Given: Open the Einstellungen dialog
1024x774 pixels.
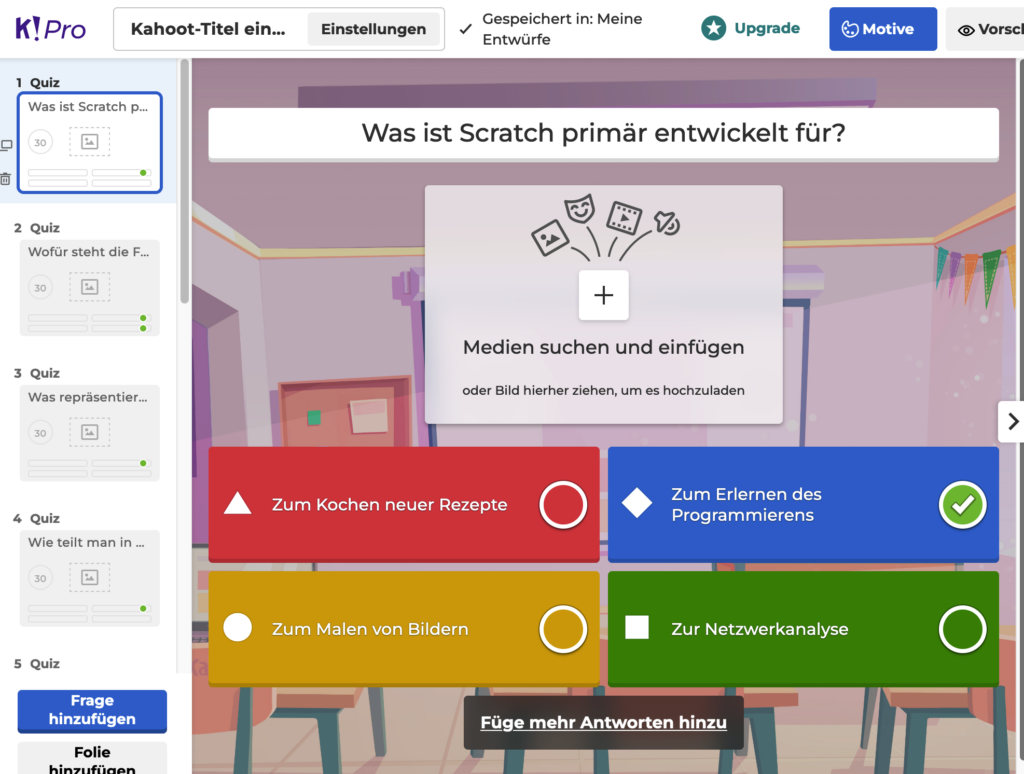Looking at the screenshot, I should pyautogui.click(x=375, y=29).
